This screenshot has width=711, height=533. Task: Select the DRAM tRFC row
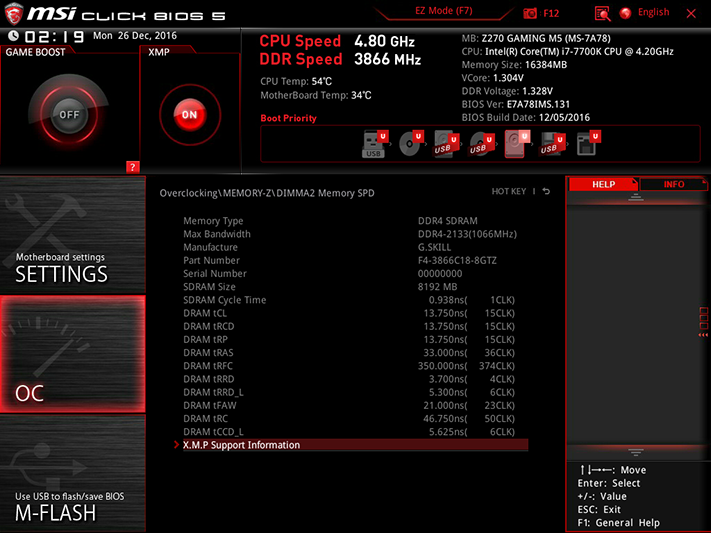coord(351,366)
